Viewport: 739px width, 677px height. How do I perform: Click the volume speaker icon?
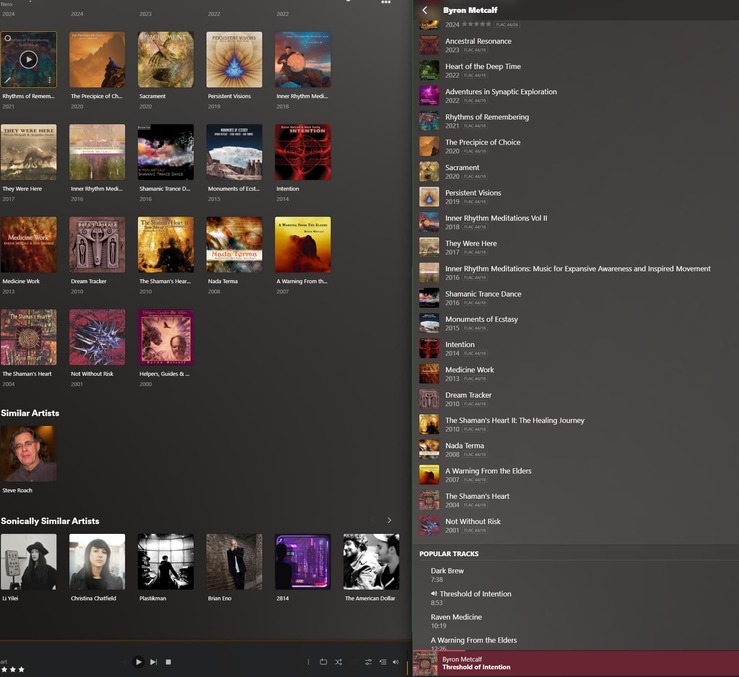[396, 662]
